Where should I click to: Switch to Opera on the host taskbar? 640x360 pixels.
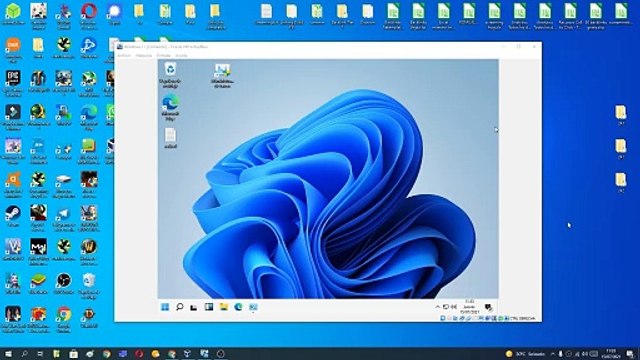pos(139,354)
